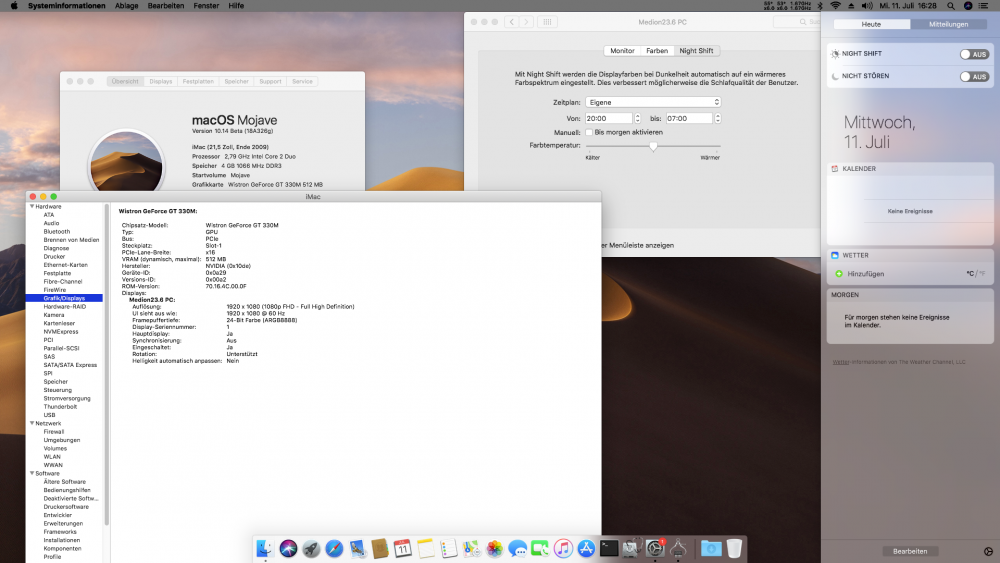Open Speicher tab in About This Mac

[x=236, y=82]
